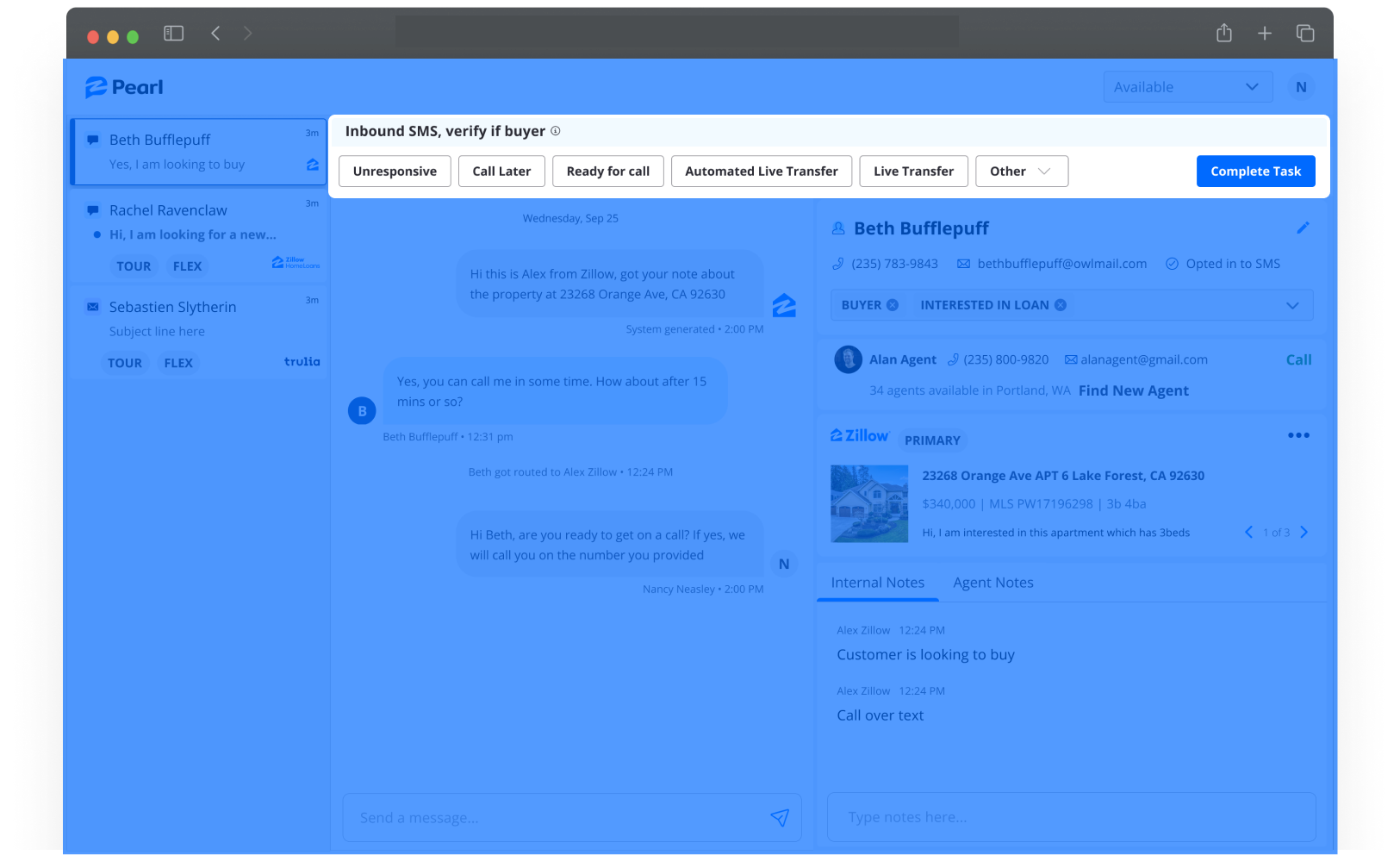The width and height of the screenshot is (1400, 855).
Task: Click B avatar beside Beth's message
Action: pyautogui.click(x=362, y=411)
